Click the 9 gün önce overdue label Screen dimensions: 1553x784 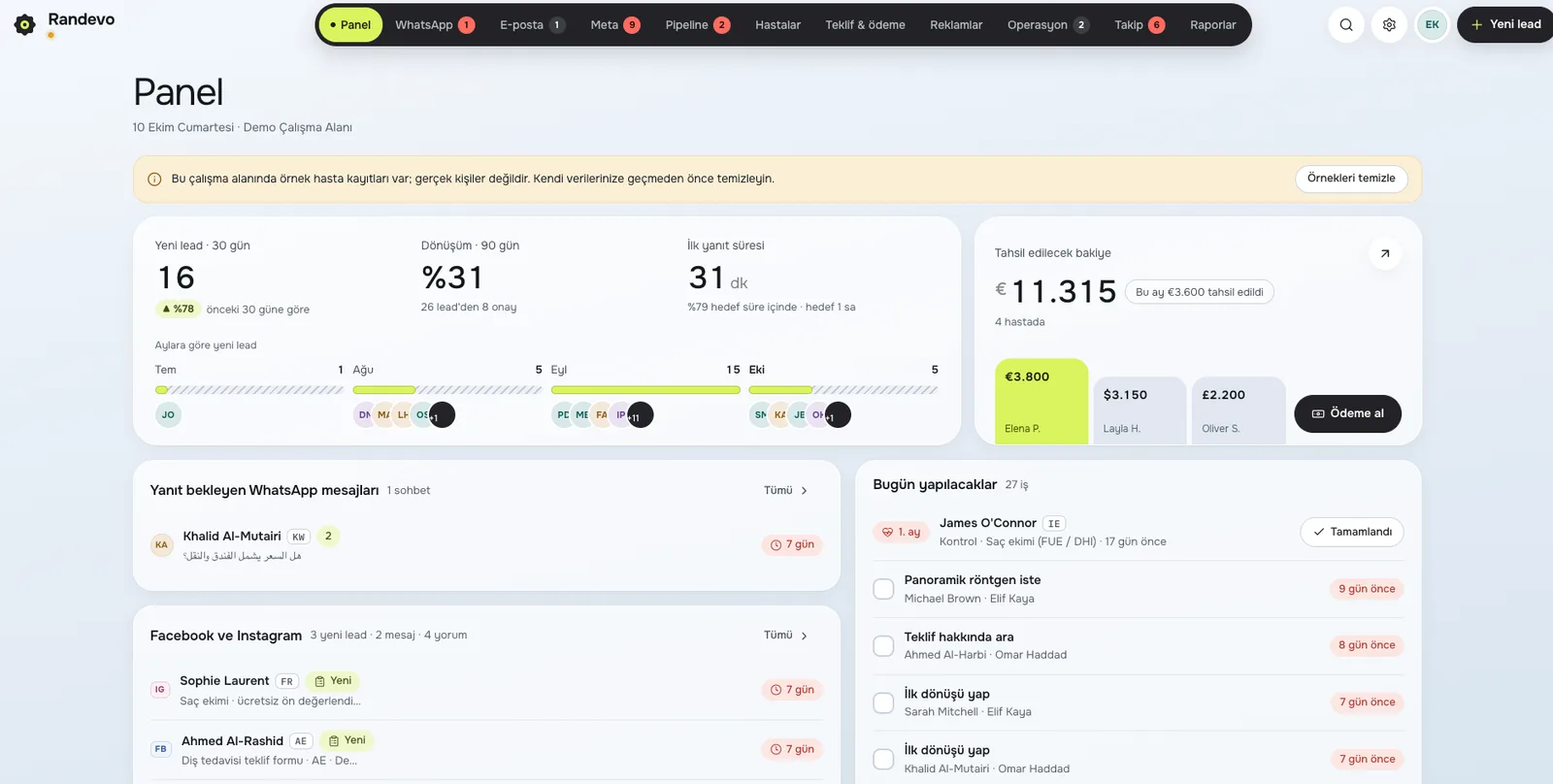point(1367,589)
